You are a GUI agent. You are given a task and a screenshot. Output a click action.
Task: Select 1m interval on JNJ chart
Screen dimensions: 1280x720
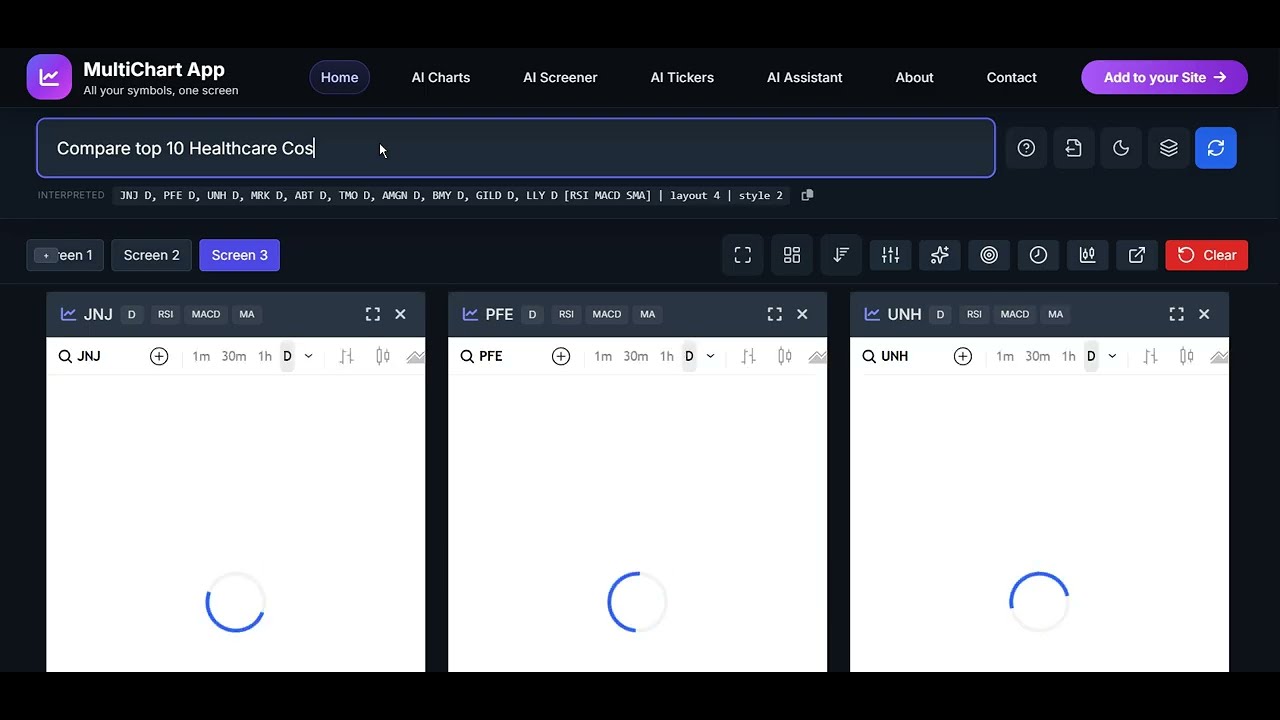click(x=201, y=356)
